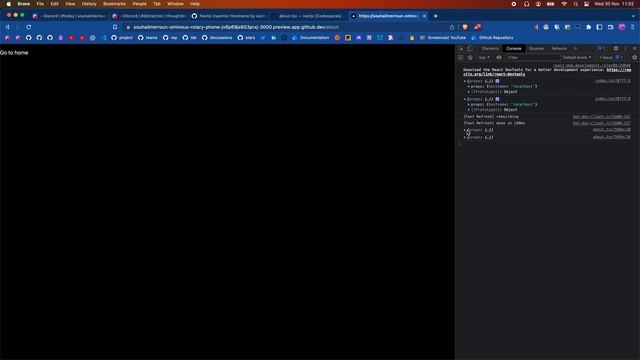
Task: Switch to the Nextjs Dynamic Hostname GitHub tab
Action: coord(229,16)
